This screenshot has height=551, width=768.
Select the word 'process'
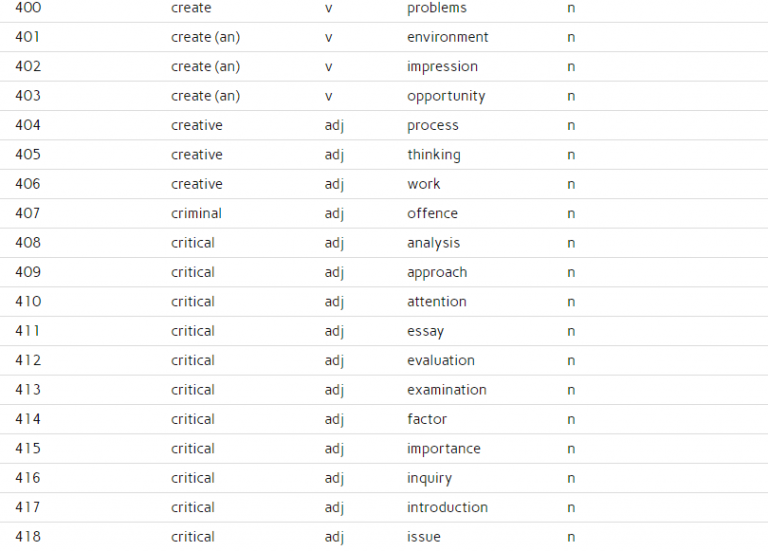432,125
